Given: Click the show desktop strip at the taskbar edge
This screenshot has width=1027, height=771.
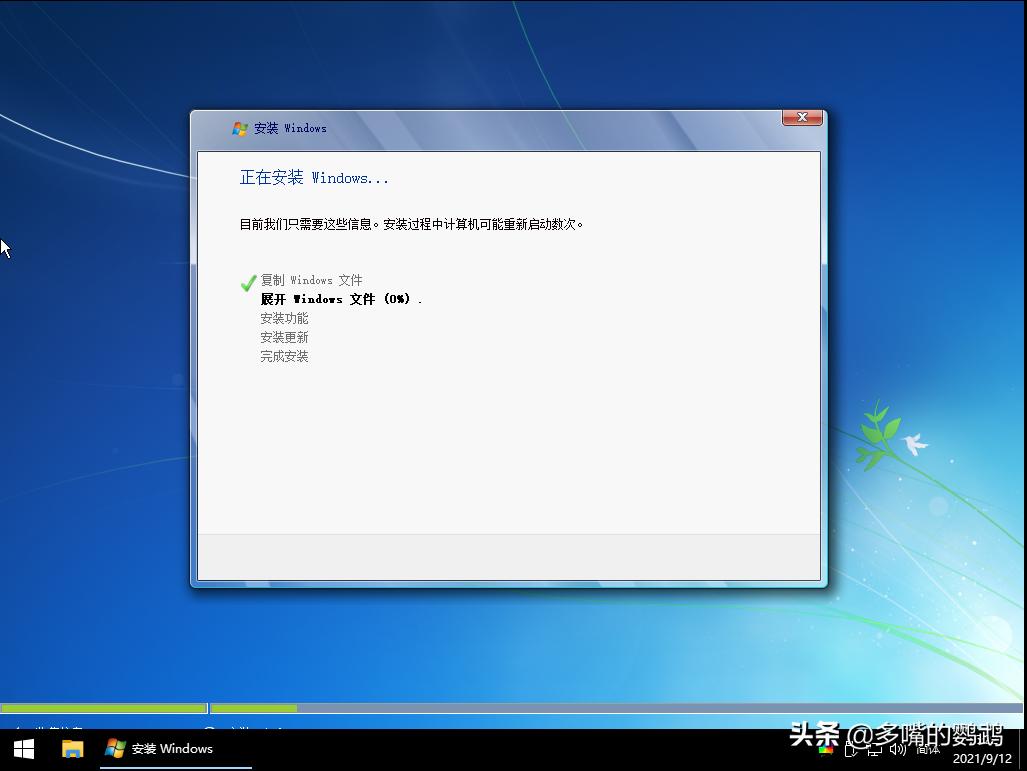Looking at the screenshot, I should click(x=1022, y=750).
